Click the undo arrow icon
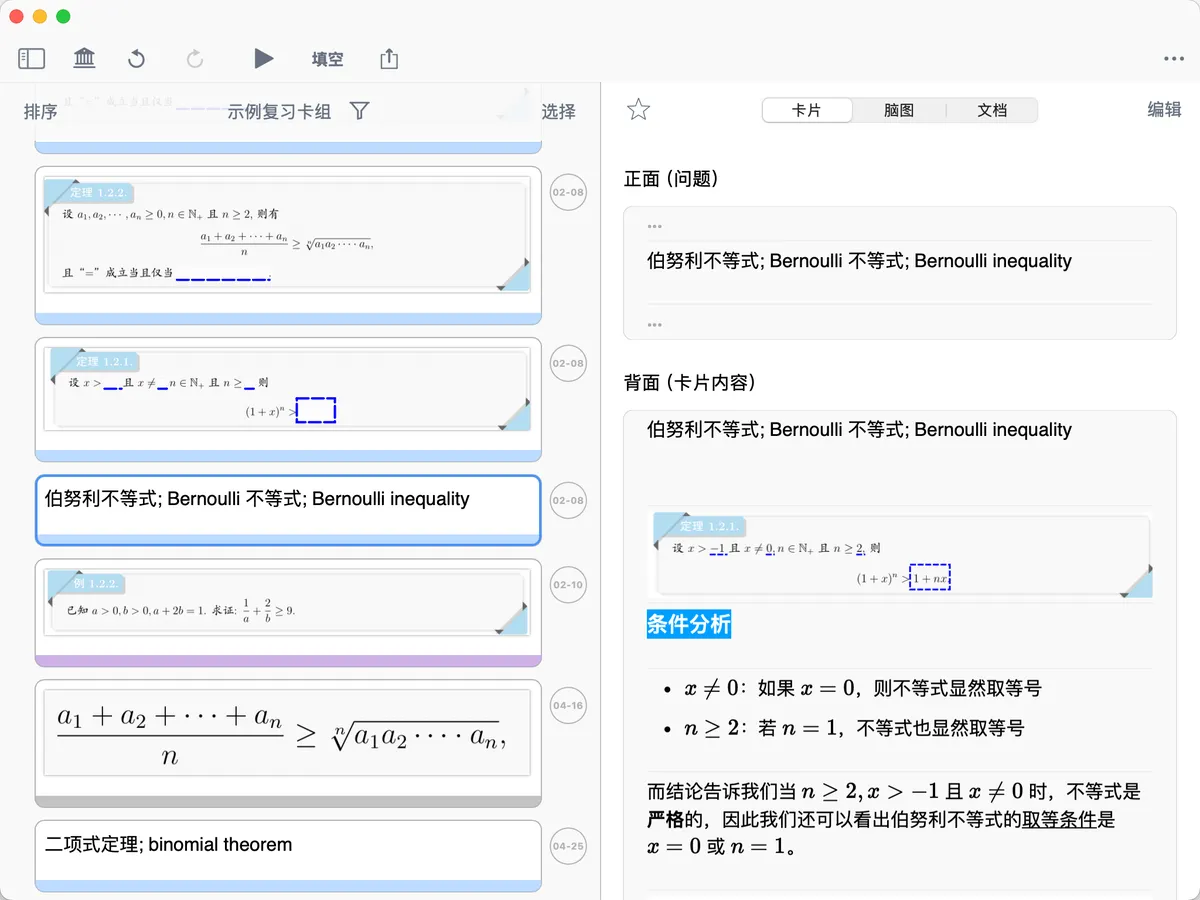Image resolution: width=1200 pixels, height=900 pixels. [x=137, y=59]
